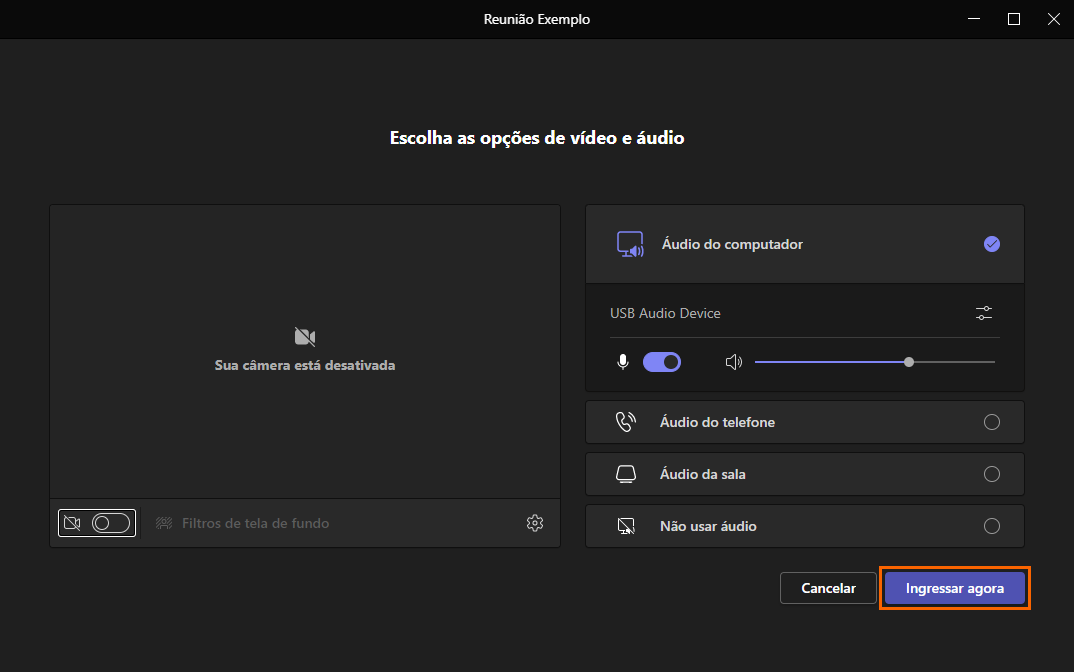Select the Áudio da sala radio button
This screenshot has height=672, width=1074.
(992, 474)
